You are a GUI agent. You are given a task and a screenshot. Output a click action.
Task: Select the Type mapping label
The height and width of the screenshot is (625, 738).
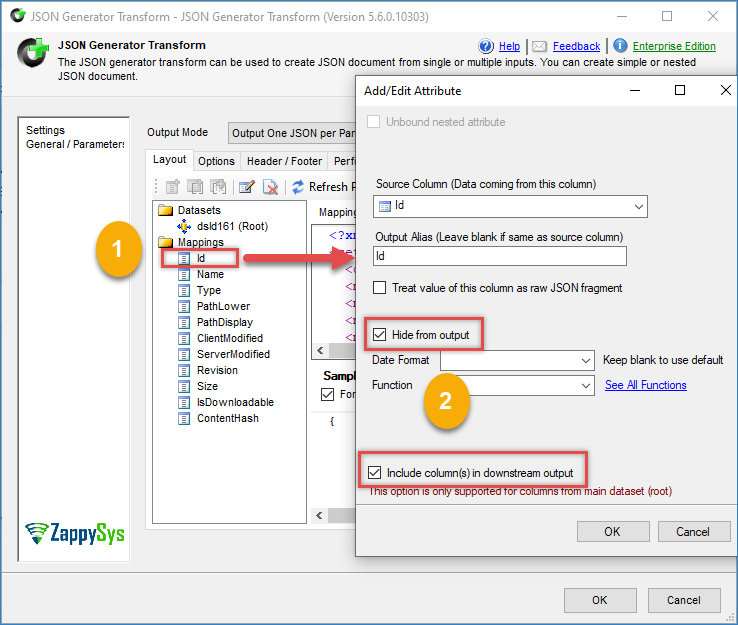coord(209,290)
